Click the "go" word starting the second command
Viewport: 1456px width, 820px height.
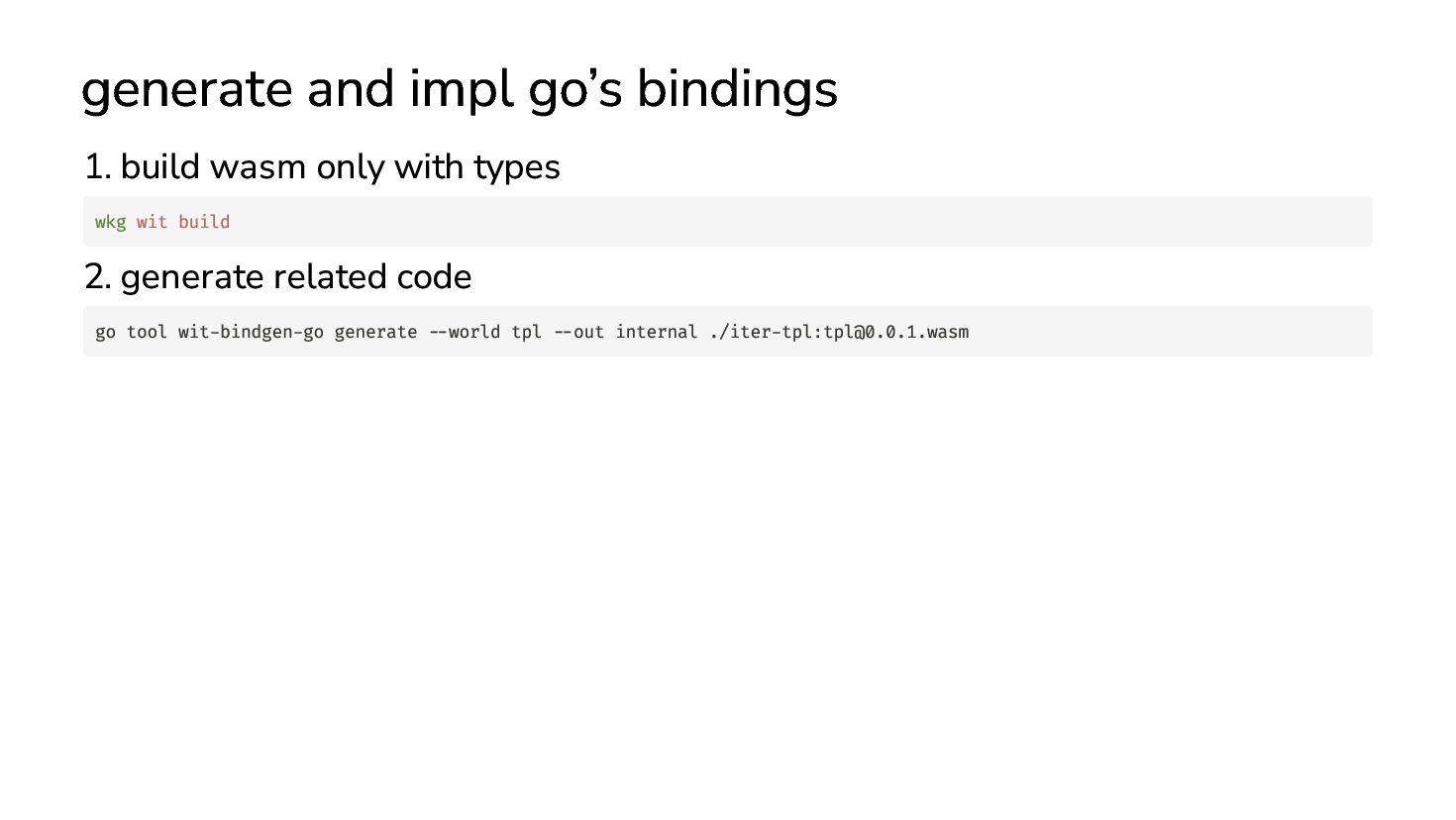pyautogui.click(x=105, y=332)
